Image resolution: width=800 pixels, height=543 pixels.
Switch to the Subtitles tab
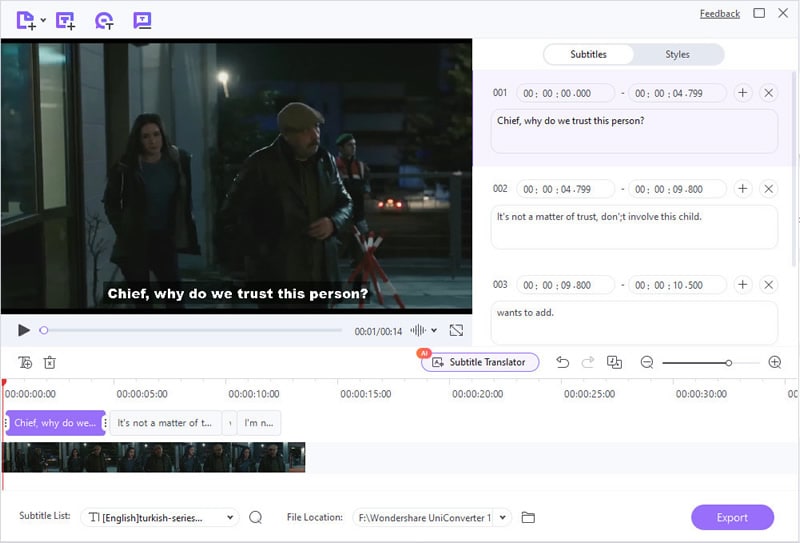coord(588,55)
